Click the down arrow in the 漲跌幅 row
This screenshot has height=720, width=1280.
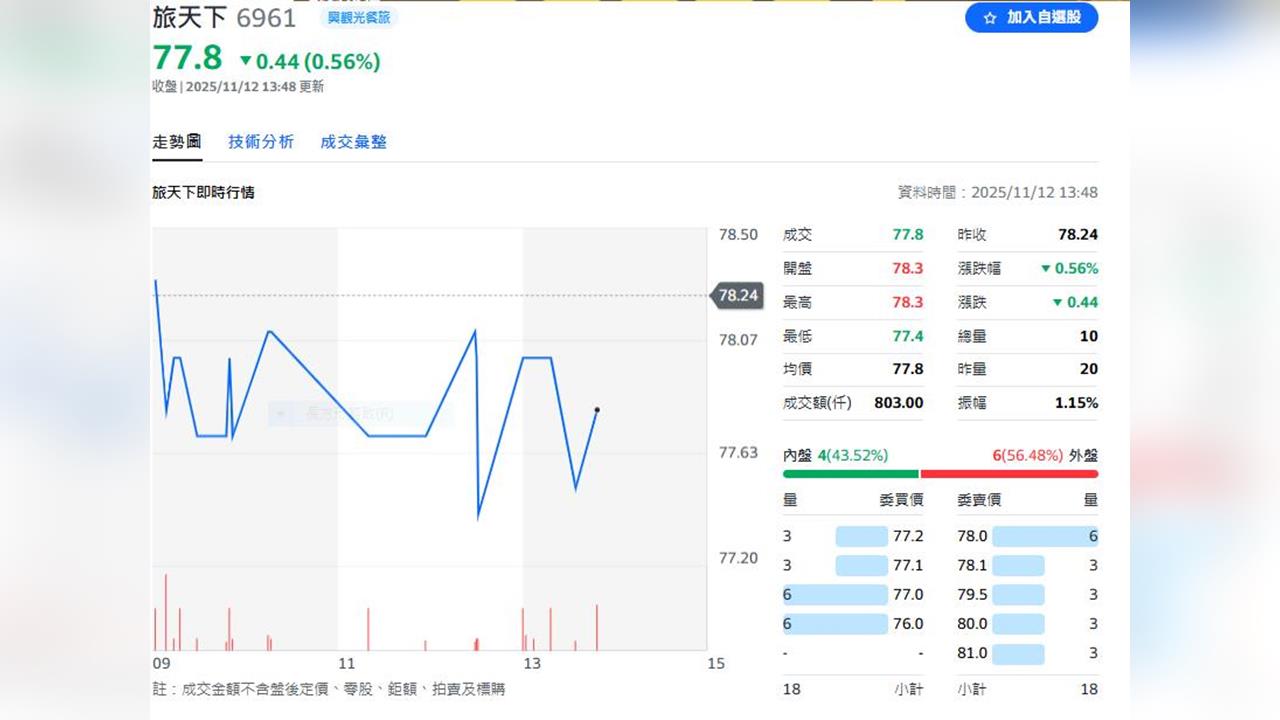pyautogui.click(x=1045, y=269)
